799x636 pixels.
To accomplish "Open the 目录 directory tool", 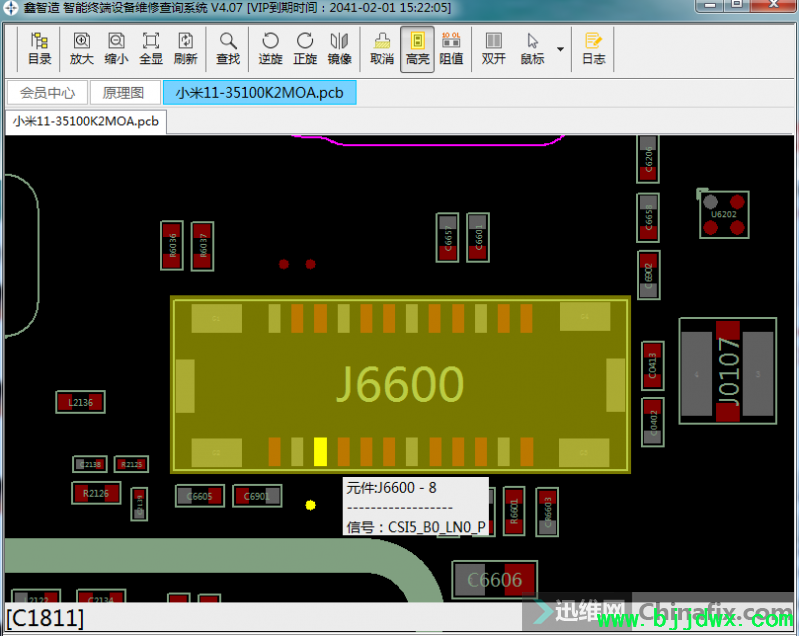I will [40, 49].
